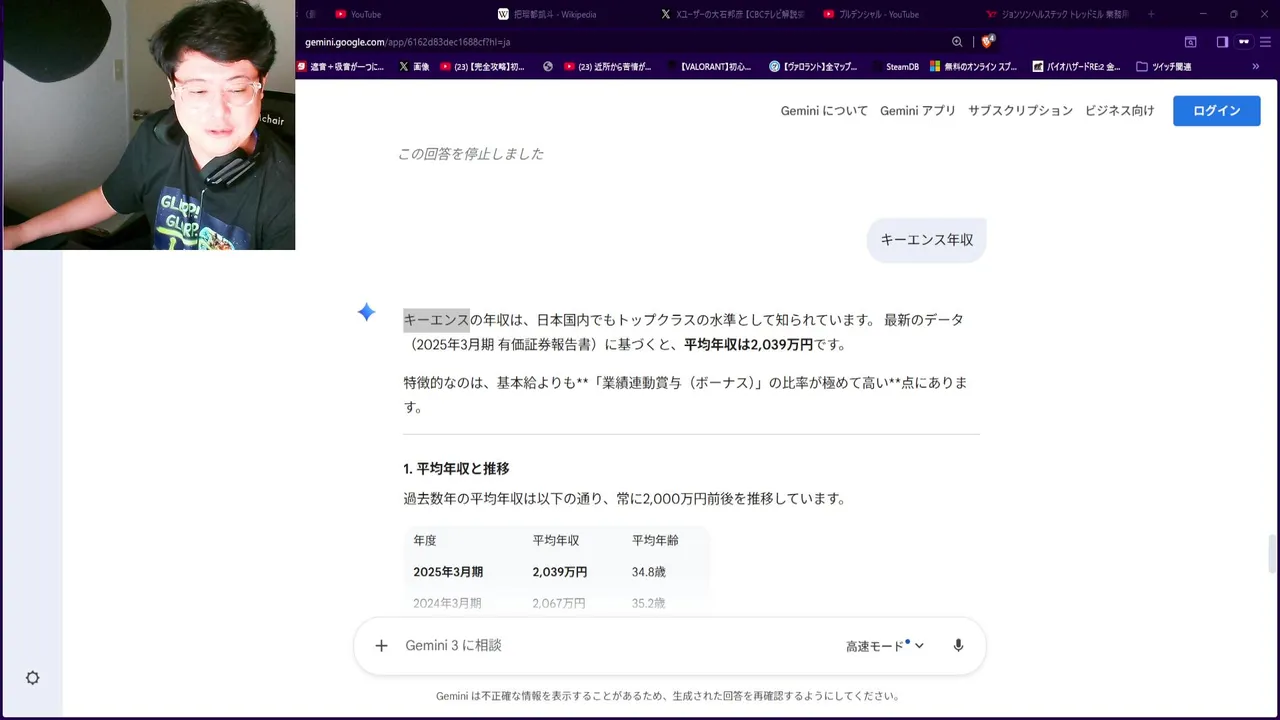1280x720 pixels.
Task: Click the 34.8歳 table cell
Action: pyautogui.click(x=648, y=572)
